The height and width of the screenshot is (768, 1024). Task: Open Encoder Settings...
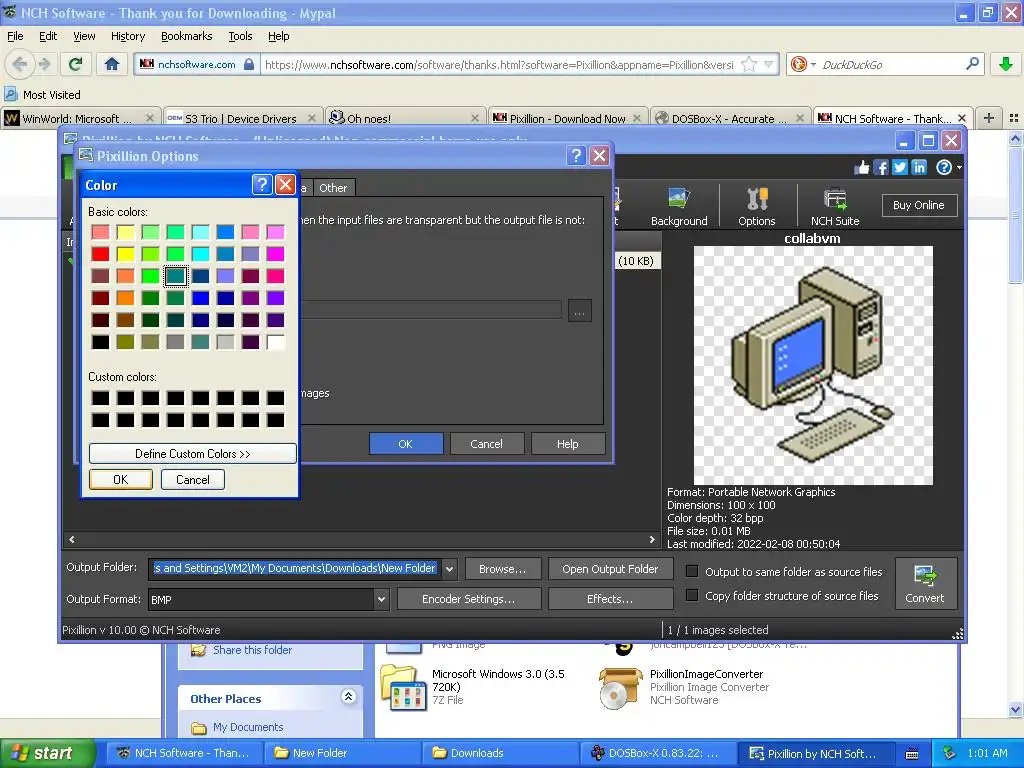(468, 599)
